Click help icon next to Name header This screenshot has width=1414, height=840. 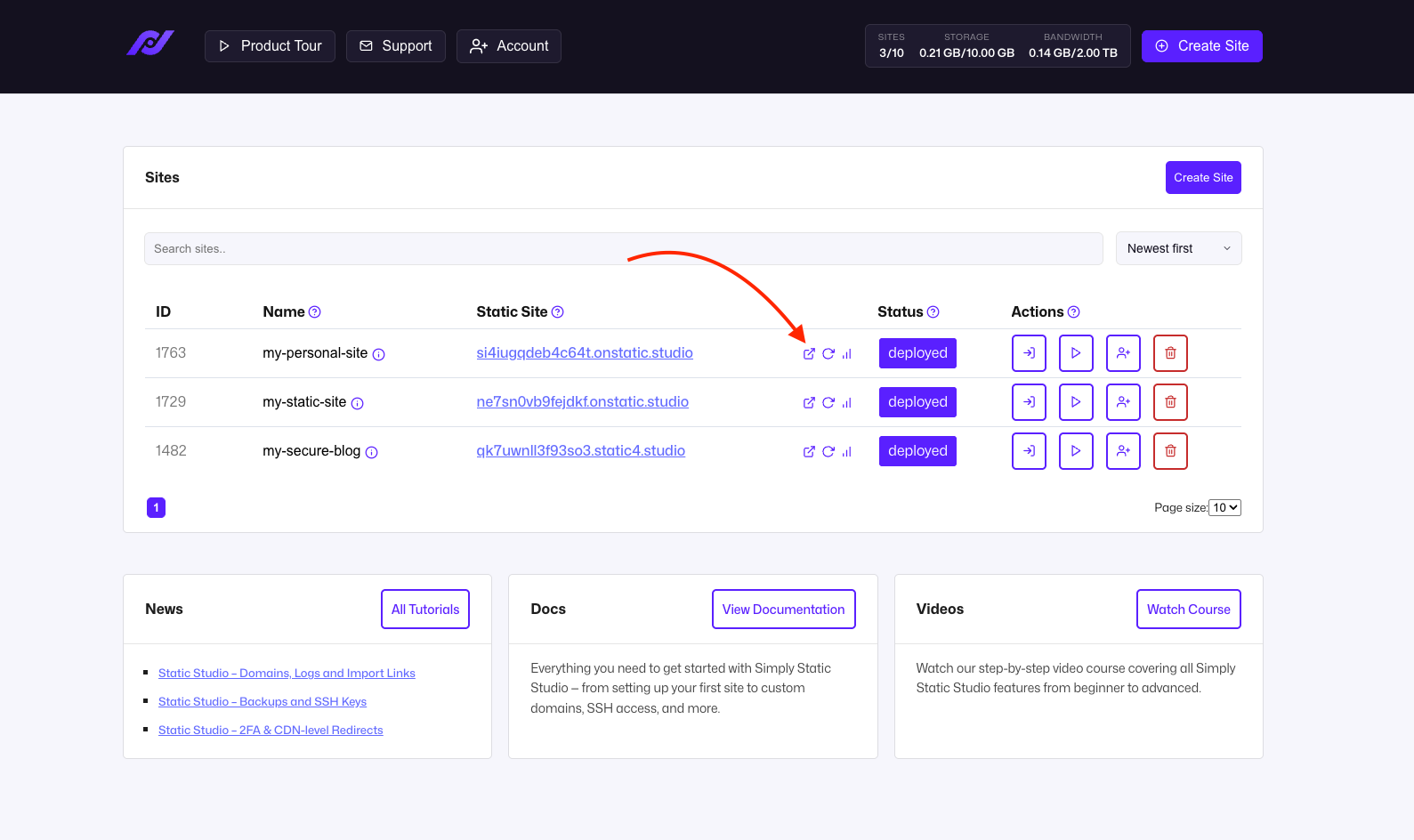click(314, 312)
